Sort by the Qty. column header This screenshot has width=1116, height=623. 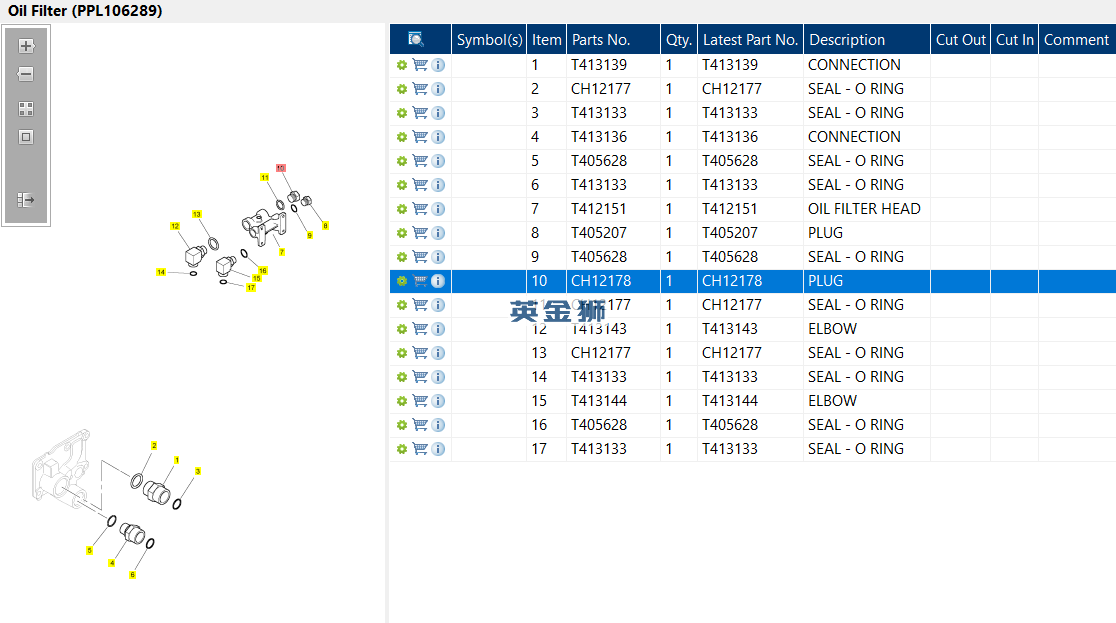[679, 39]
